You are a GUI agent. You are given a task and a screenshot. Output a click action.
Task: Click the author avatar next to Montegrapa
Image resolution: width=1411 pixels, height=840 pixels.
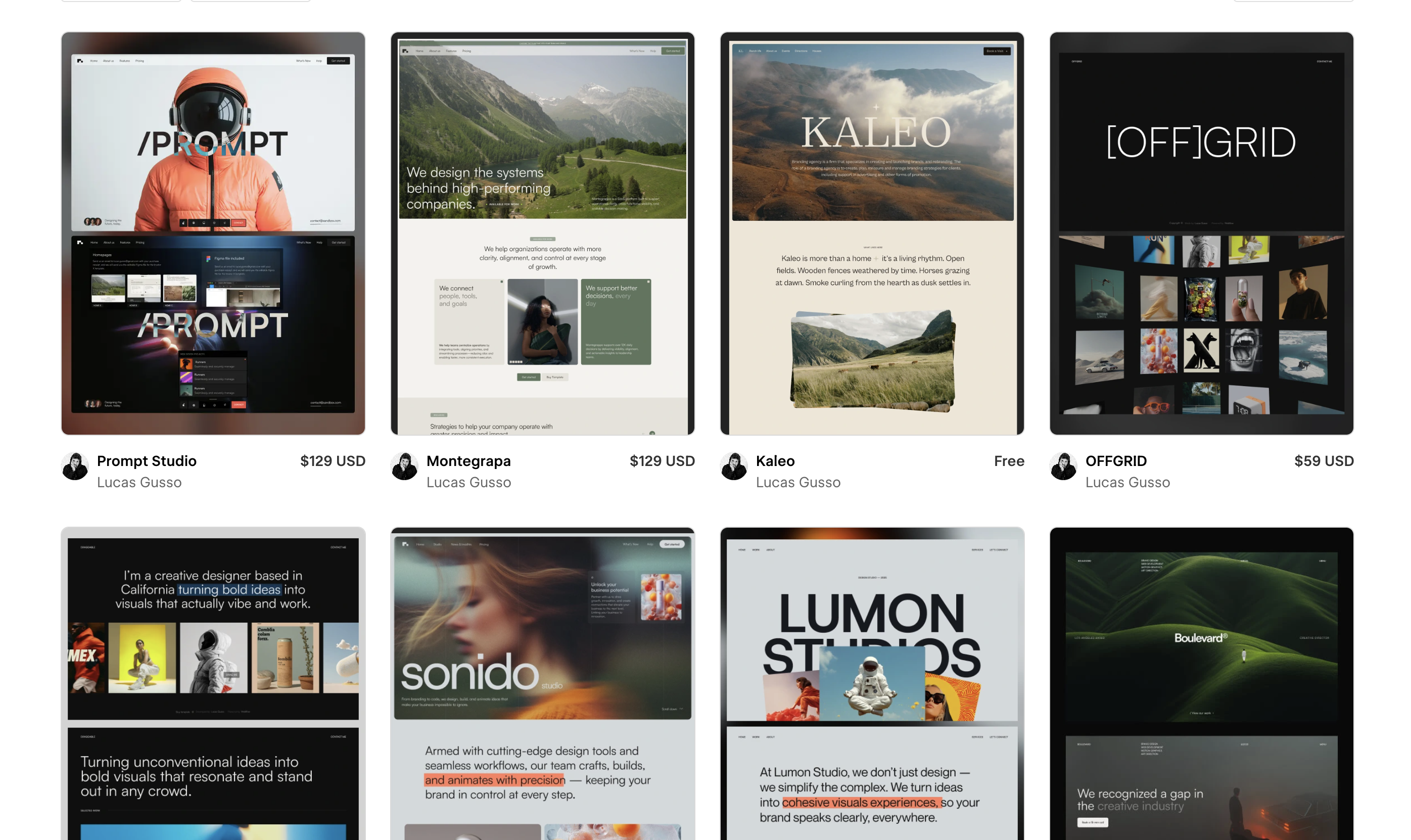click(x=404, y=466)
